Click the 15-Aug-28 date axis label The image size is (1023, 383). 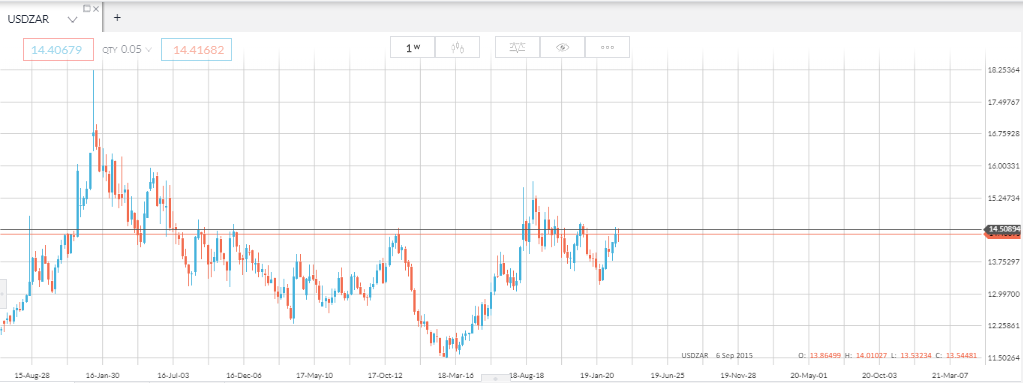tap(31, 375)
